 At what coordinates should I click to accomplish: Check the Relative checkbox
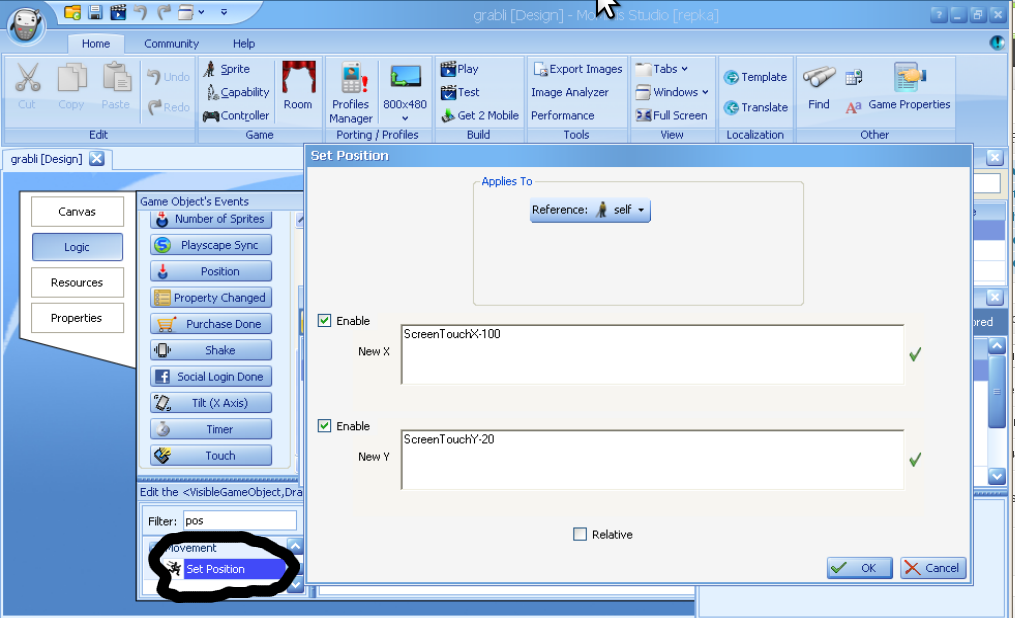point(580,534)
